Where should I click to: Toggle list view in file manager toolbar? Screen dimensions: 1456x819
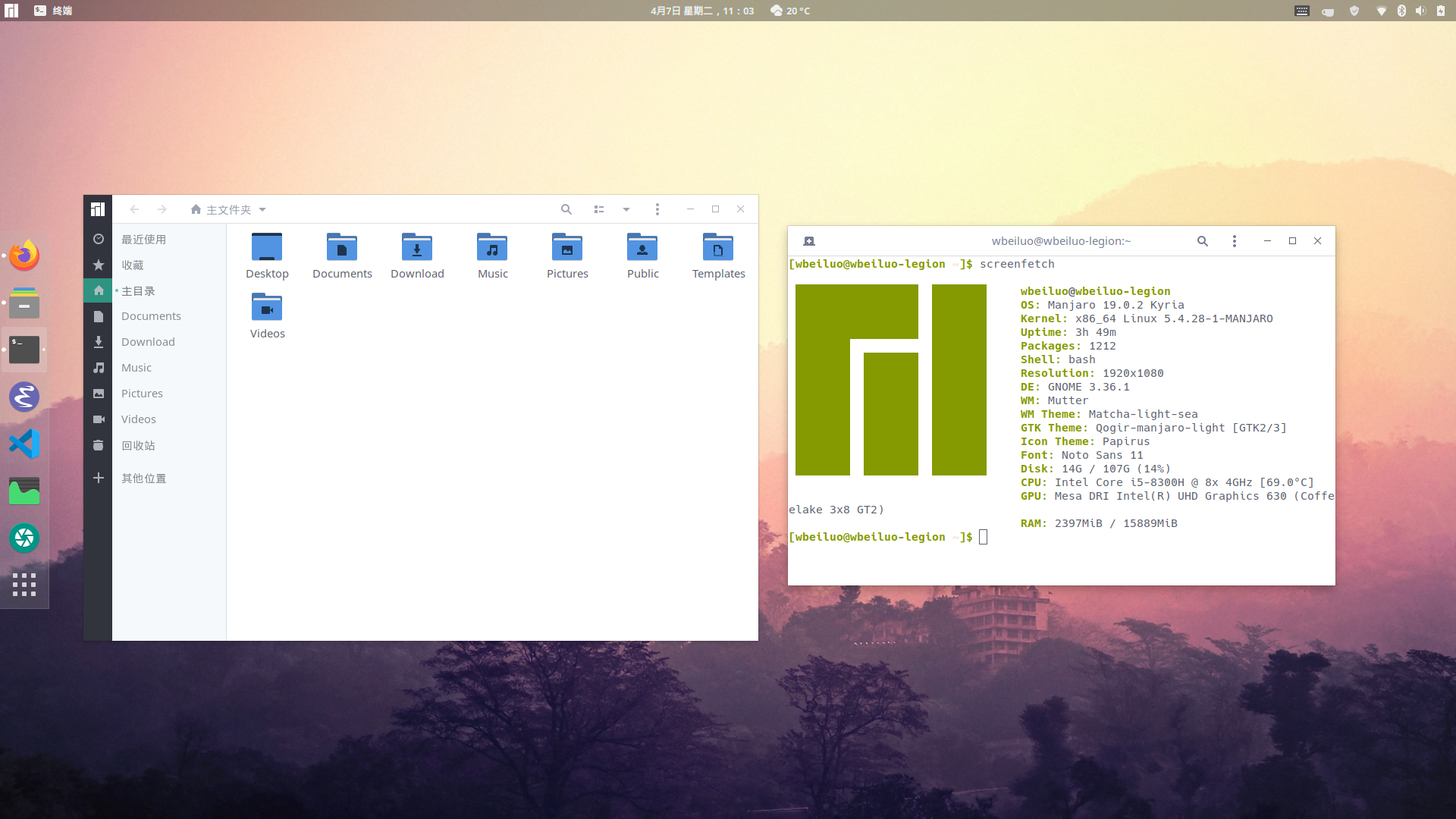599,209
